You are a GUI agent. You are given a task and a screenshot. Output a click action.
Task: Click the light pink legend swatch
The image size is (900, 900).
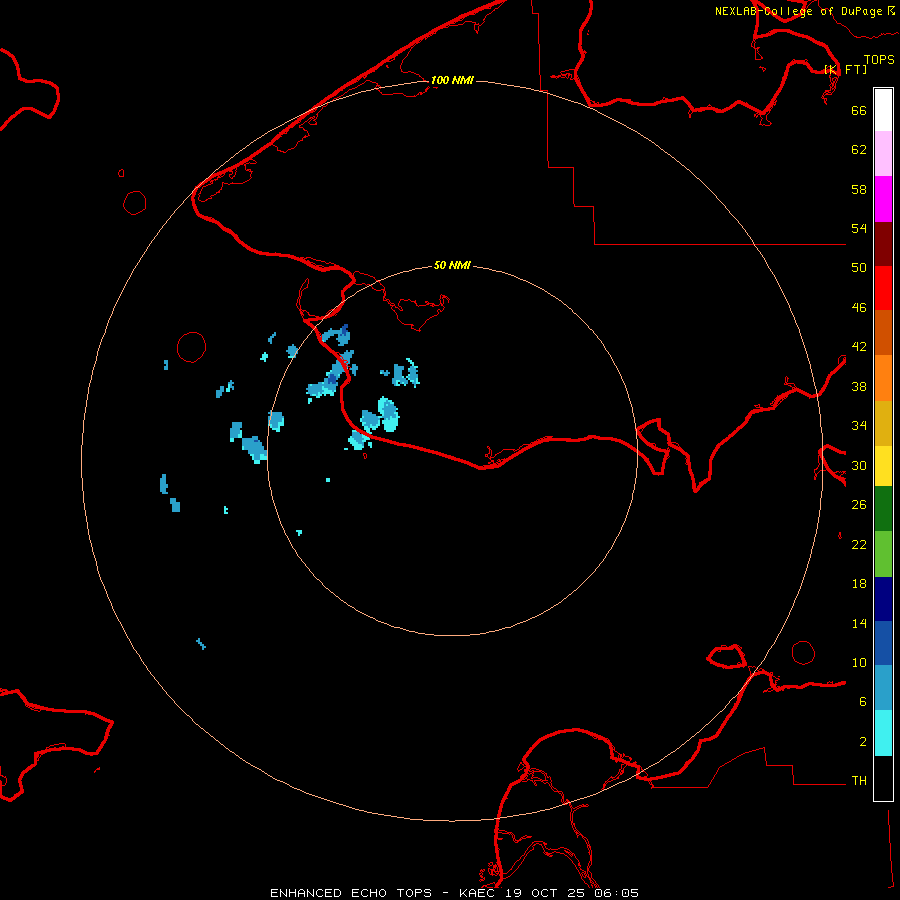coord(883,153)
